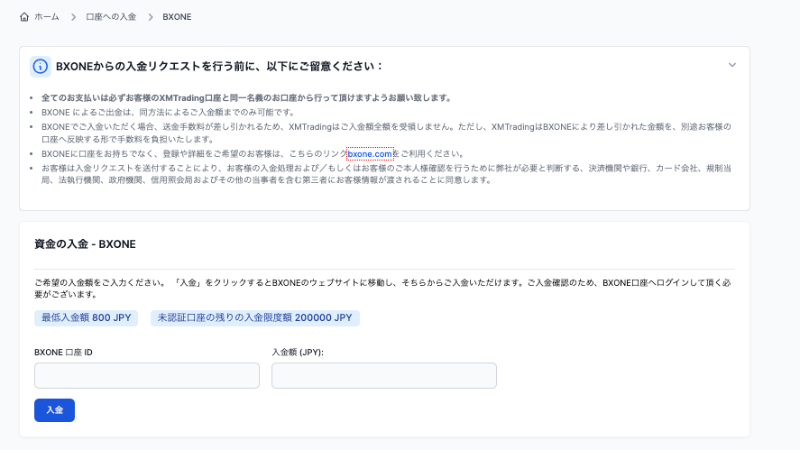Focus the 入金額 (JPY) field

click(x=384, y=376)
